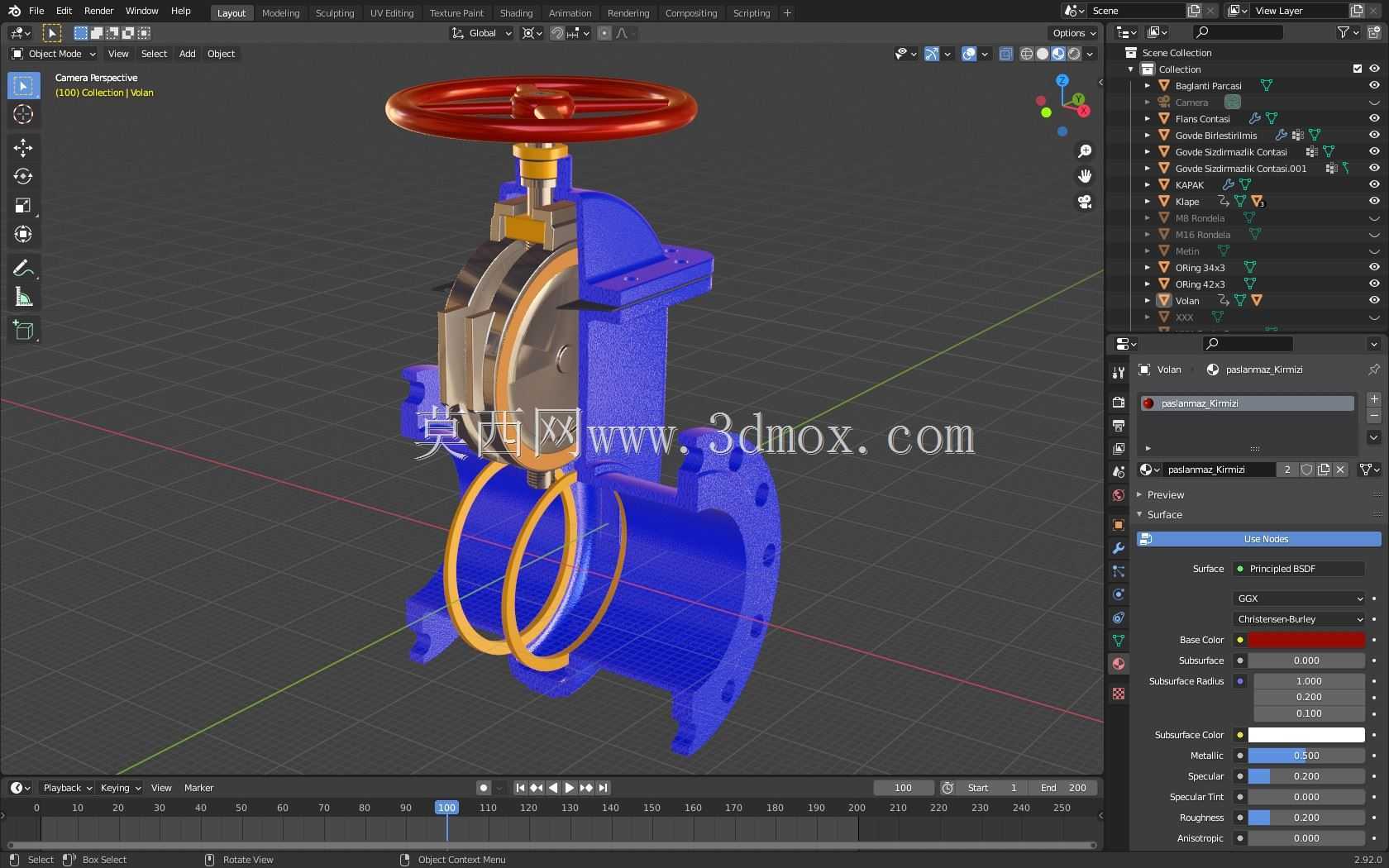Pin the properties editor context
Viewport: 1389px width, 868px height.
1374,370
